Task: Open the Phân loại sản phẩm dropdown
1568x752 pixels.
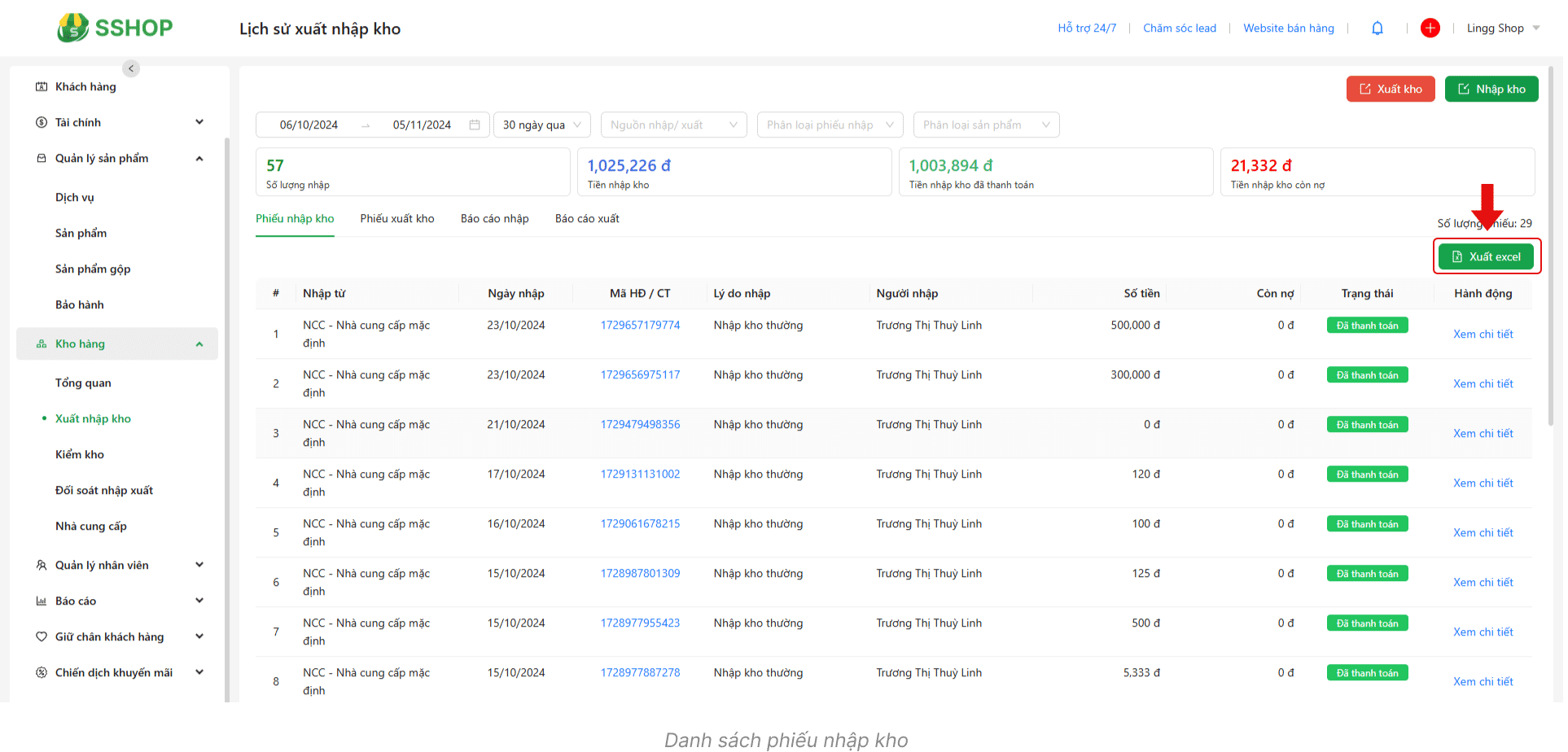Action: 985,125
